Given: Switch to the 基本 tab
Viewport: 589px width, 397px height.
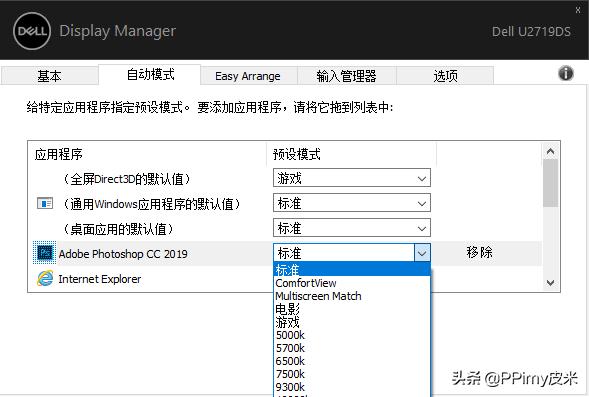Looking at the screenshot, I should [49, 76].
